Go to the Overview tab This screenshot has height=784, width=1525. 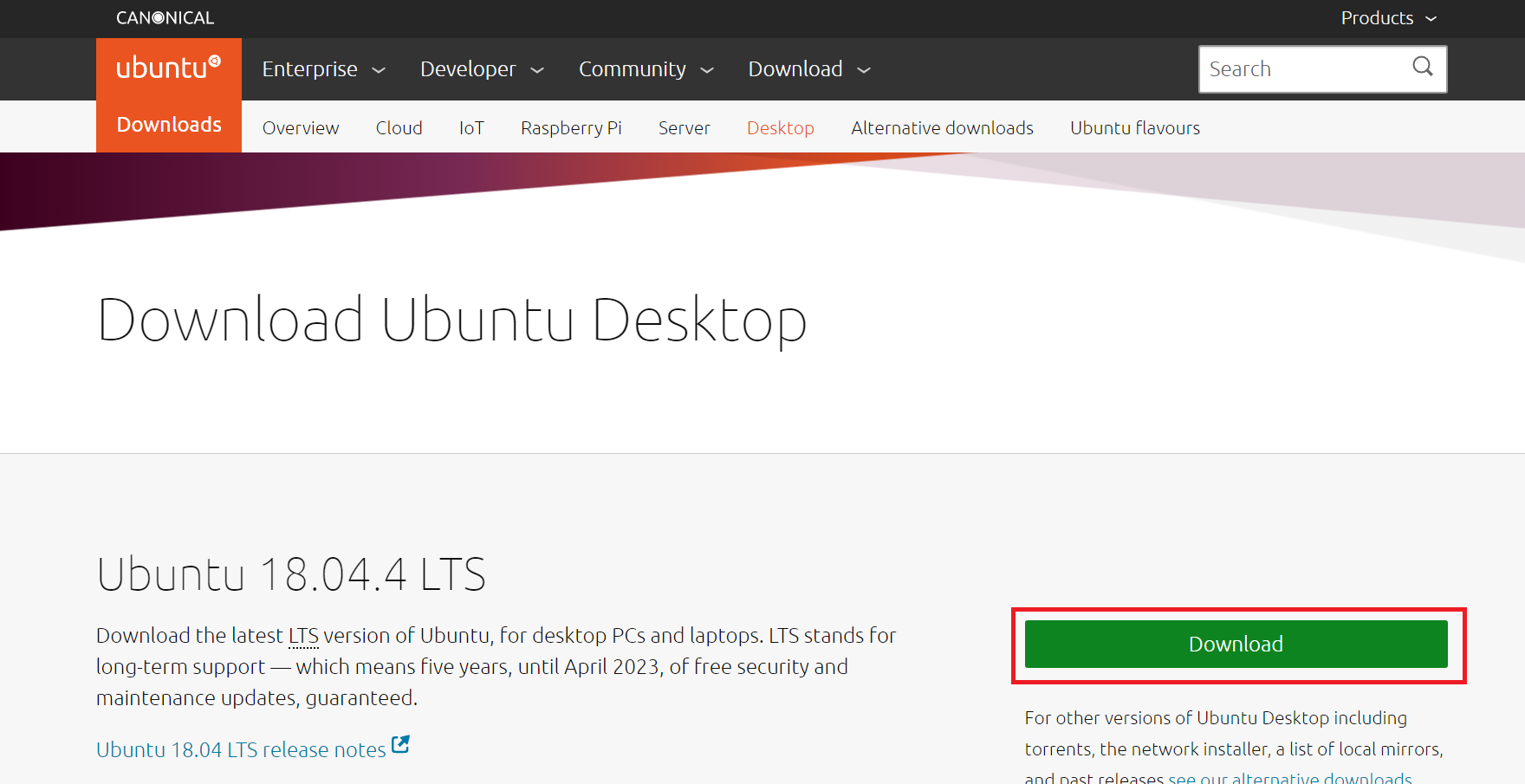[x=301, y=128]
